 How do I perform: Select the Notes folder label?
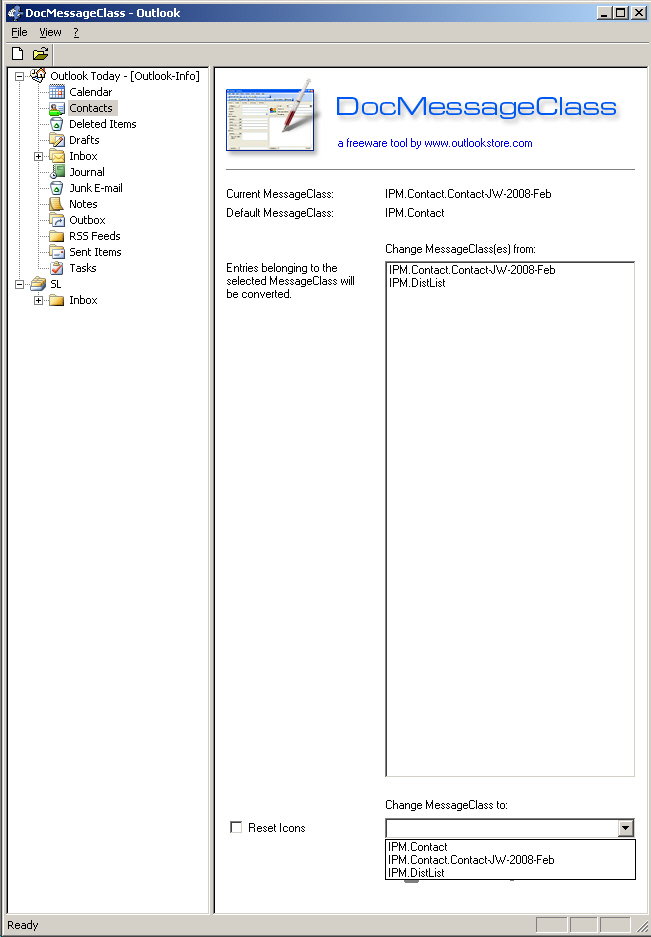[83, 204]
